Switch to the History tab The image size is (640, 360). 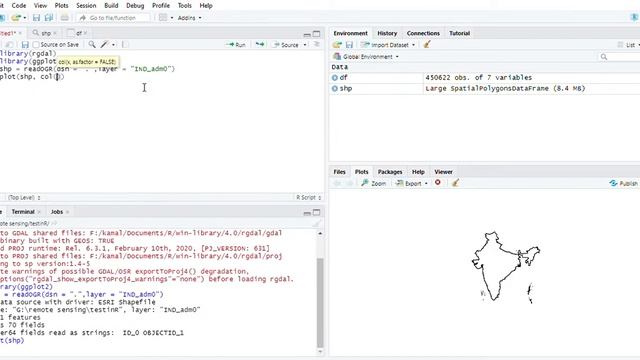coord(387,33)
